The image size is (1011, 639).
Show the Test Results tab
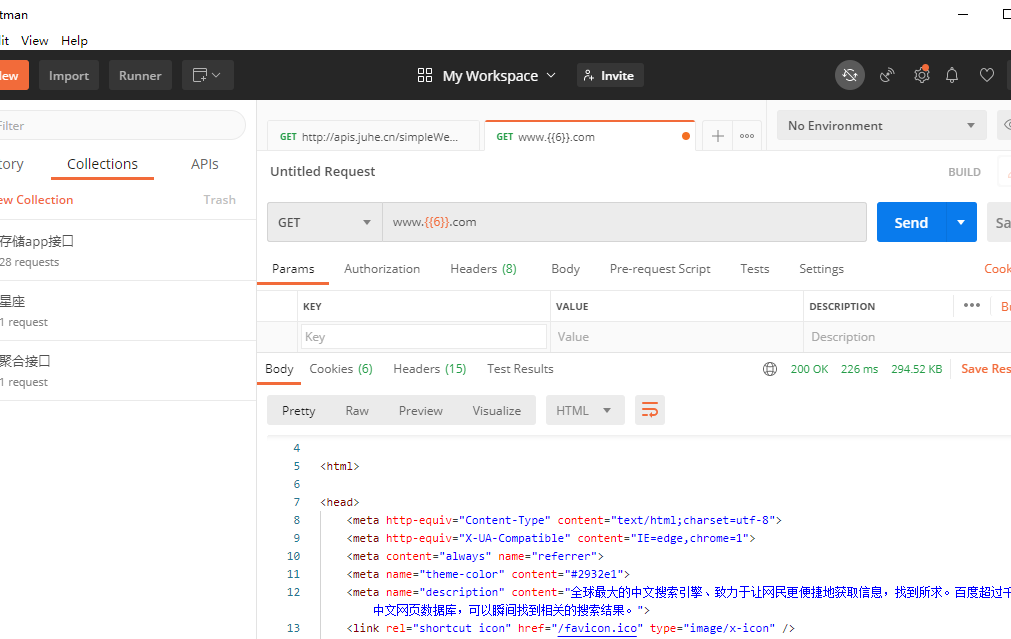(520, 369)
